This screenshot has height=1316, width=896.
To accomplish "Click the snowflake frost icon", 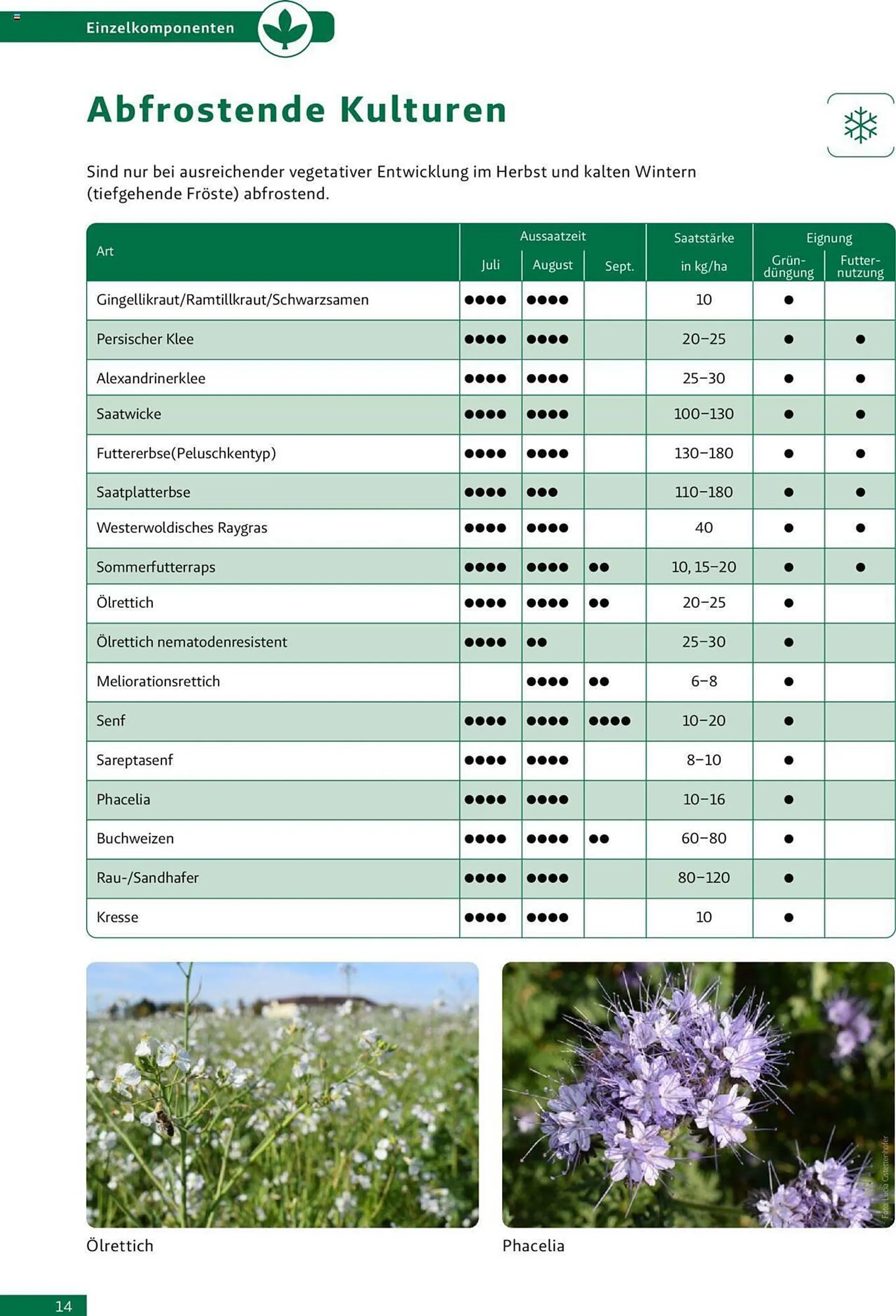I will tap(861, 125).
